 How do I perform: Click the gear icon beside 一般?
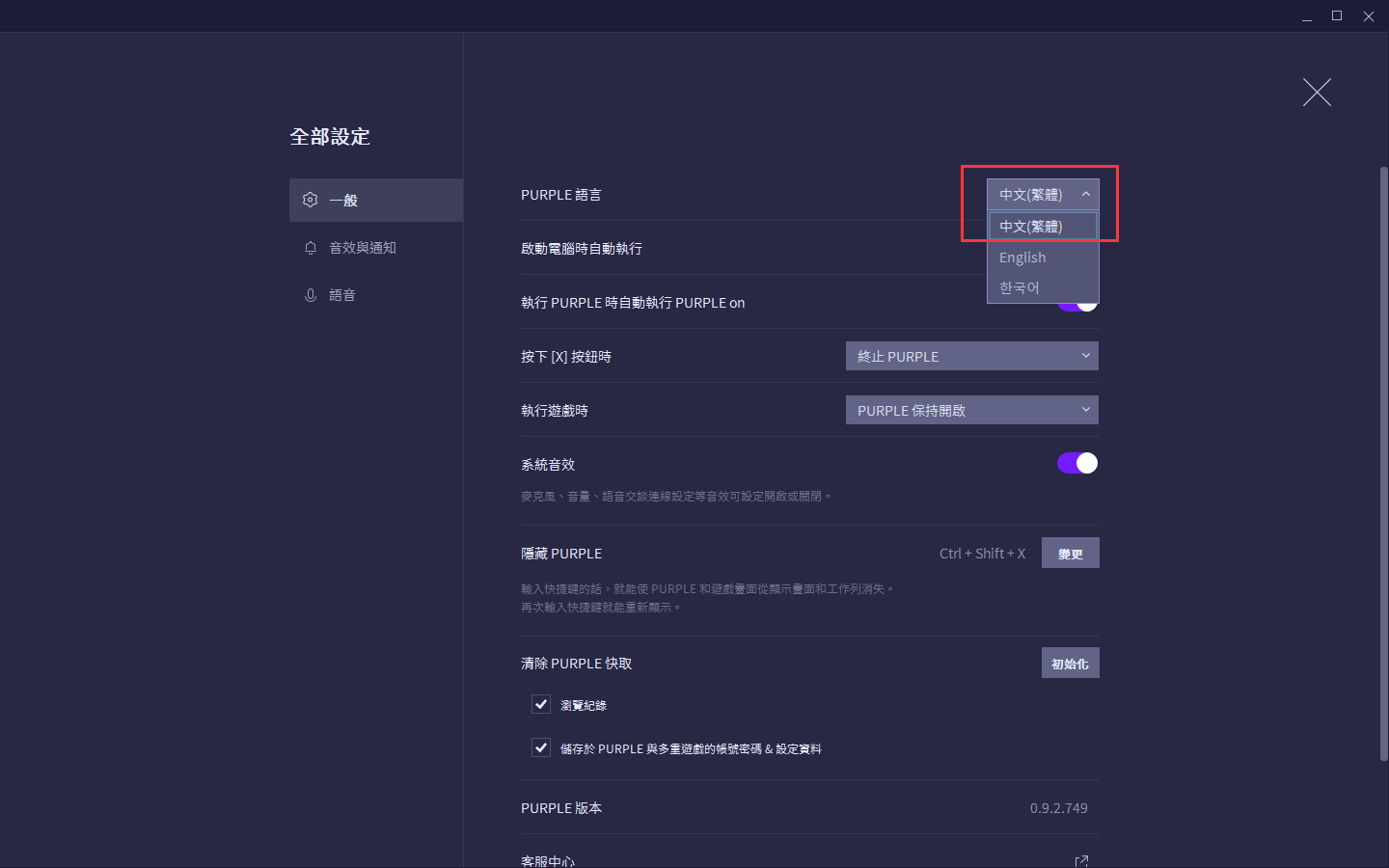click(x=310, y=200)
